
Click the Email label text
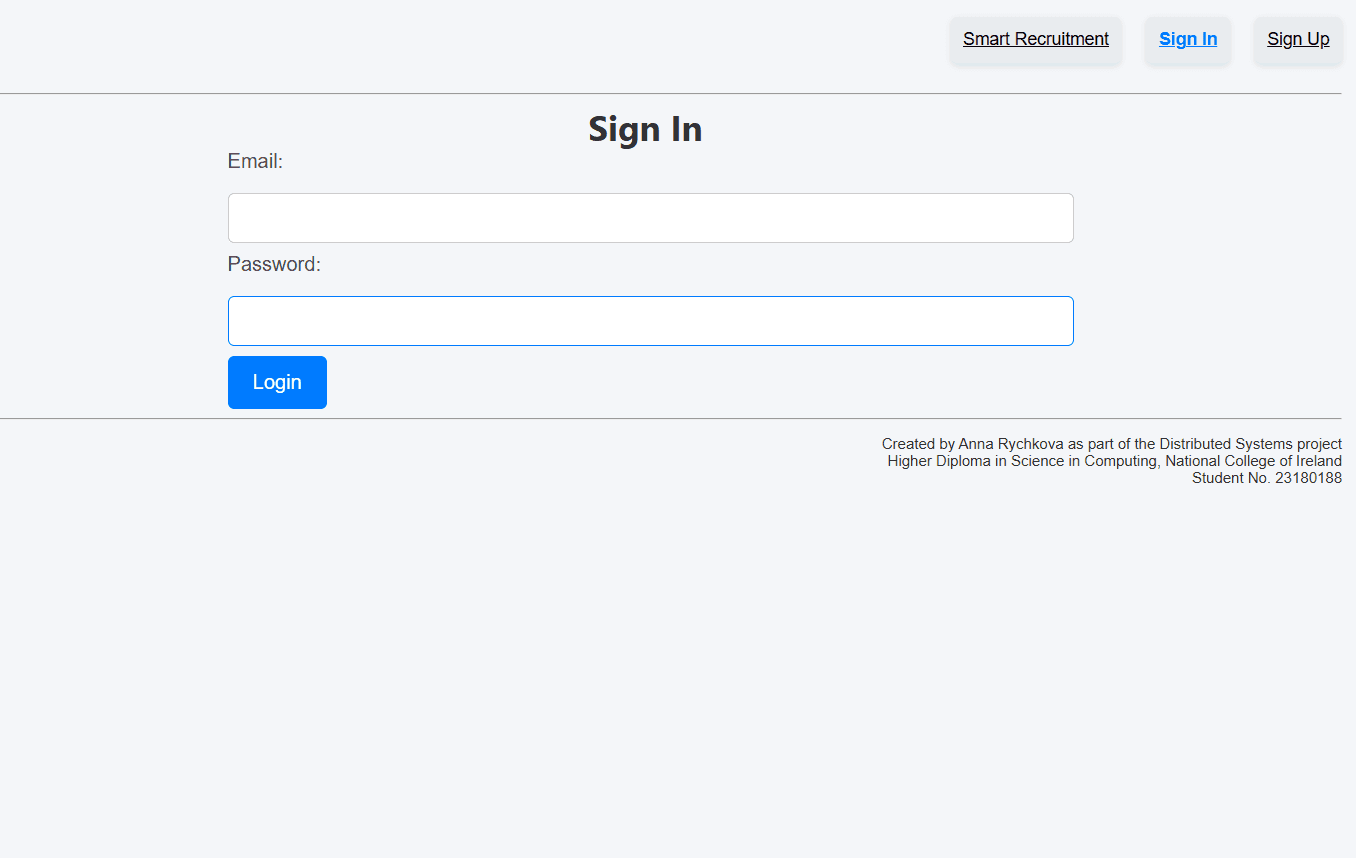point(255,161)
